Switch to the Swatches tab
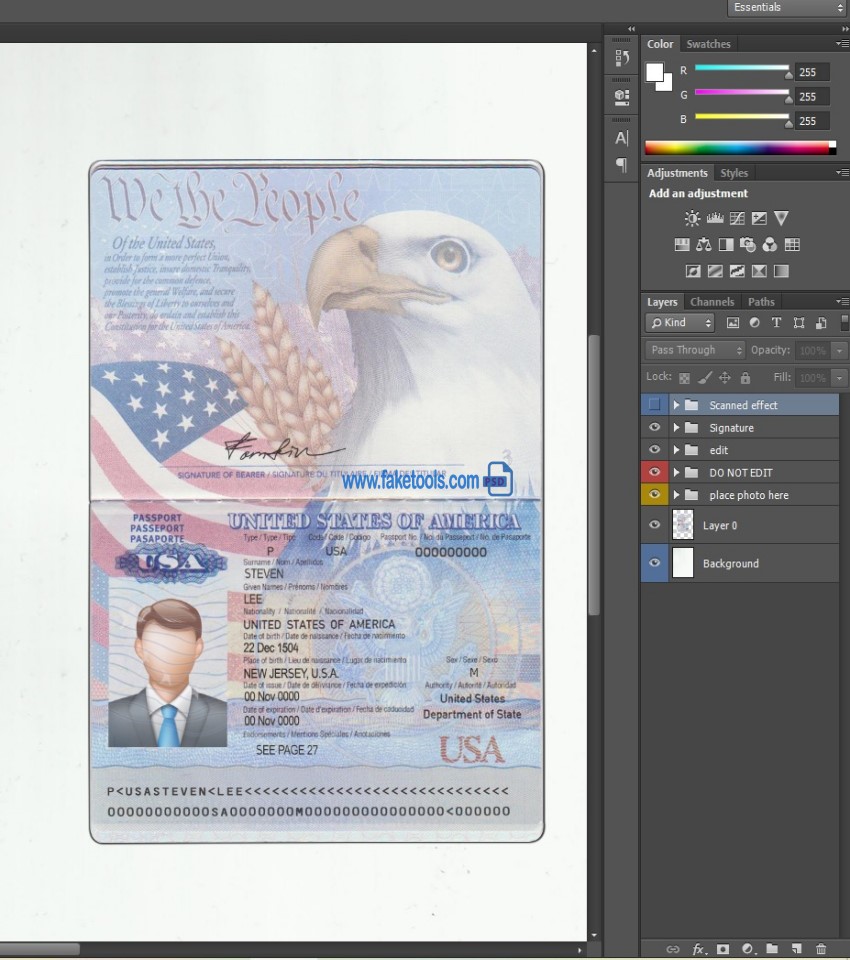This screenshot has height=960, width=850. click(x=709, y=44)
